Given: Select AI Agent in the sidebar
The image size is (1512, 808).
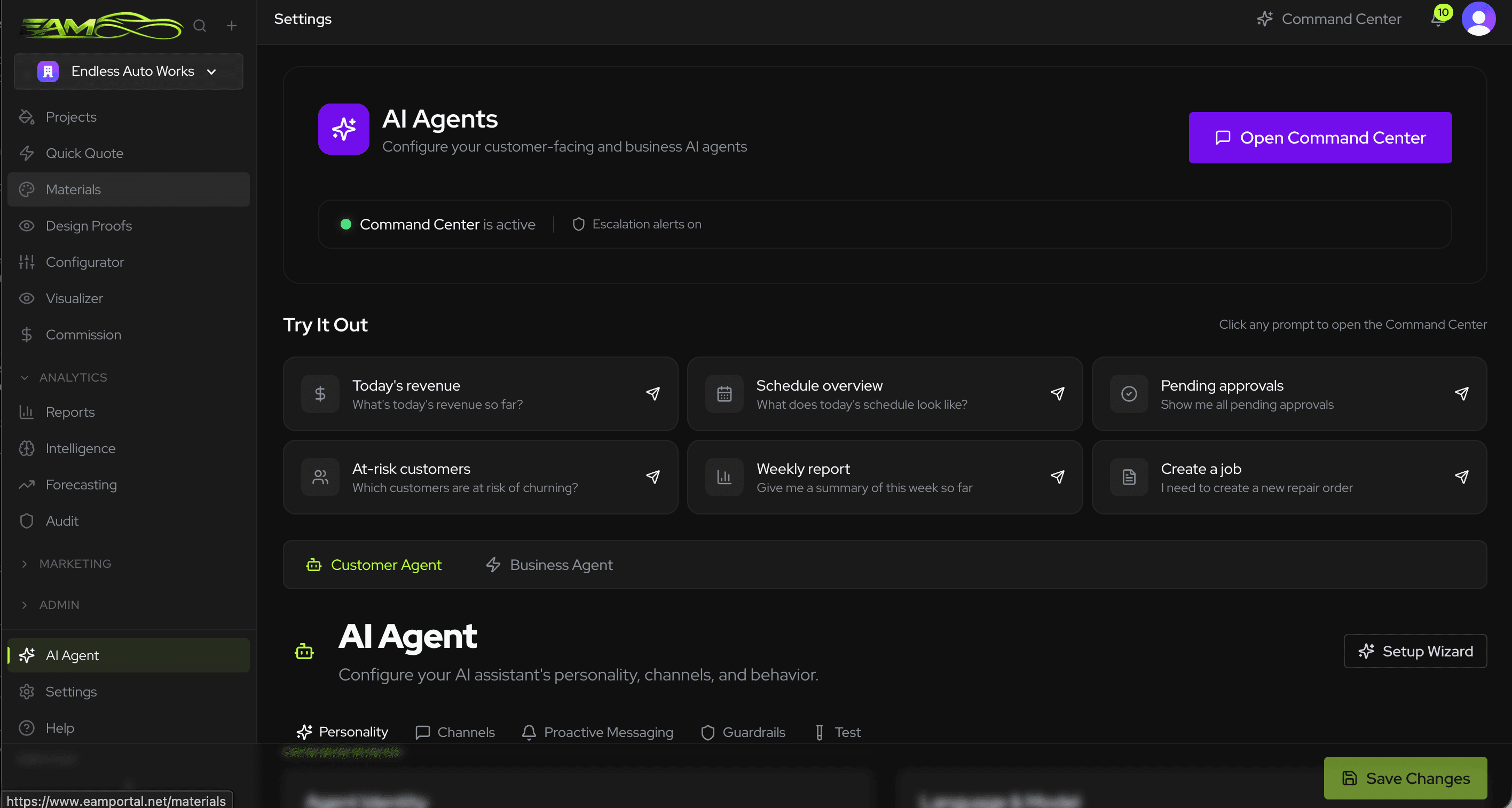Looking at the screenshot, I should coord(129,655).
